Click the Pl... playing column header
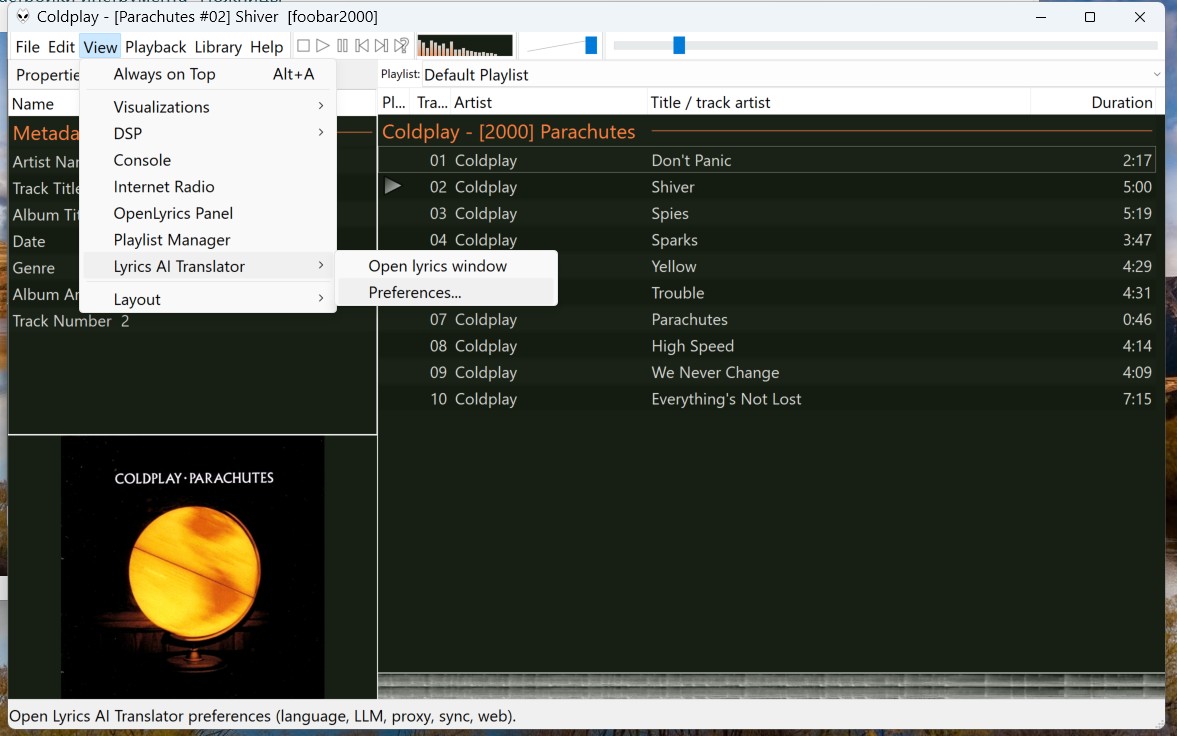 click(x=394, y=102)
